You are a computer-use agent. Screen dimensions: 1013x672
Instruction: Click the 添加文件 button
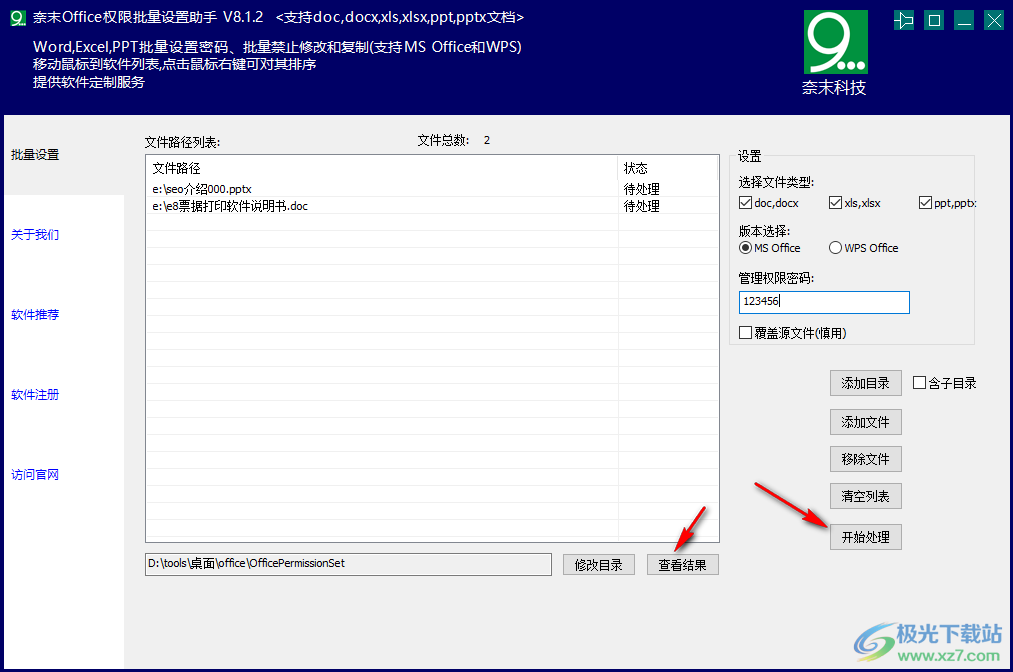pyautogui.click(x=865, y=422)
